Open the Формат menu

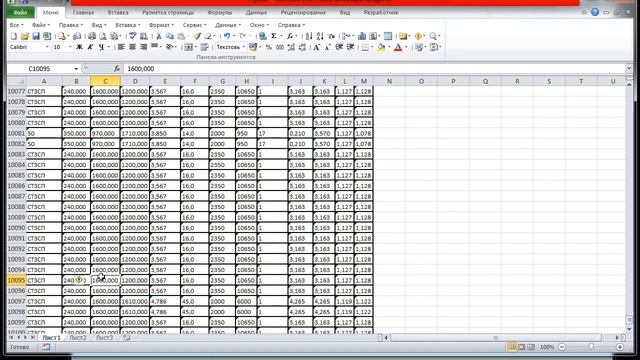[161, 25]
